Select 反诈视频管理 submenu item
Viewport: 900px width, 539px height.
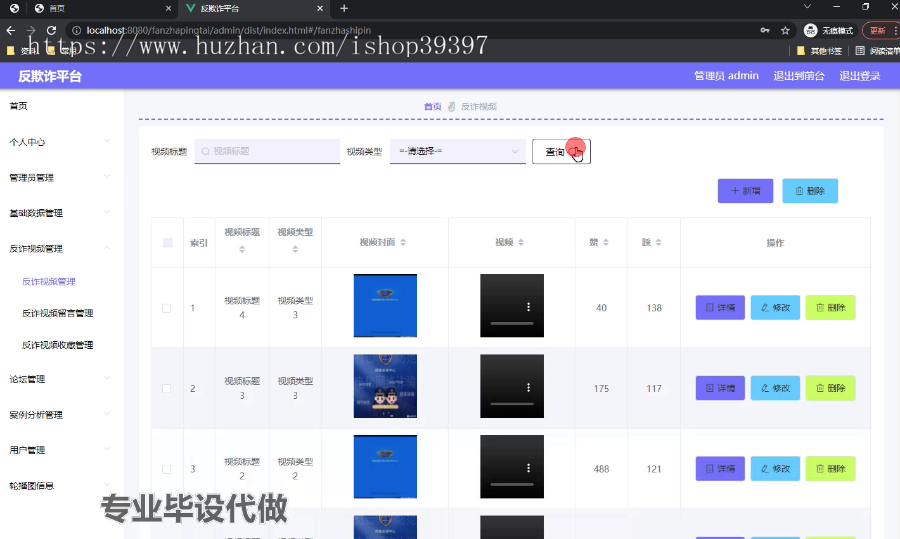pyautogui.click(x=49, y=282)
